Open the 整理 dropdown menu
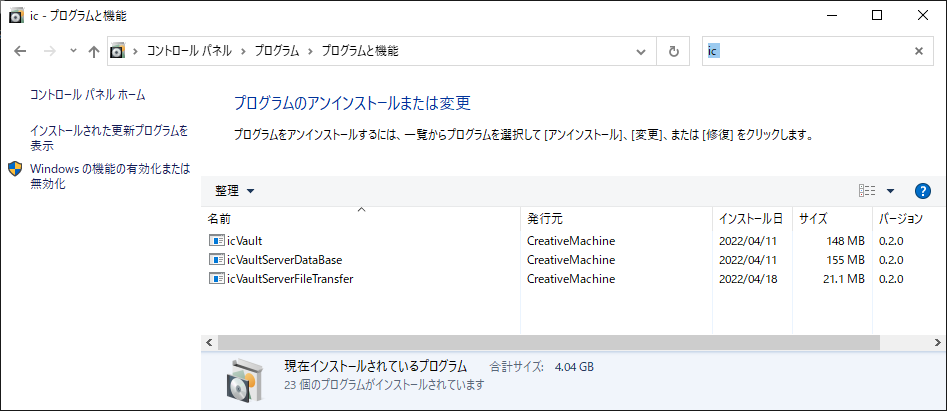This screenshot has height=411, width=947. (235, 191)
